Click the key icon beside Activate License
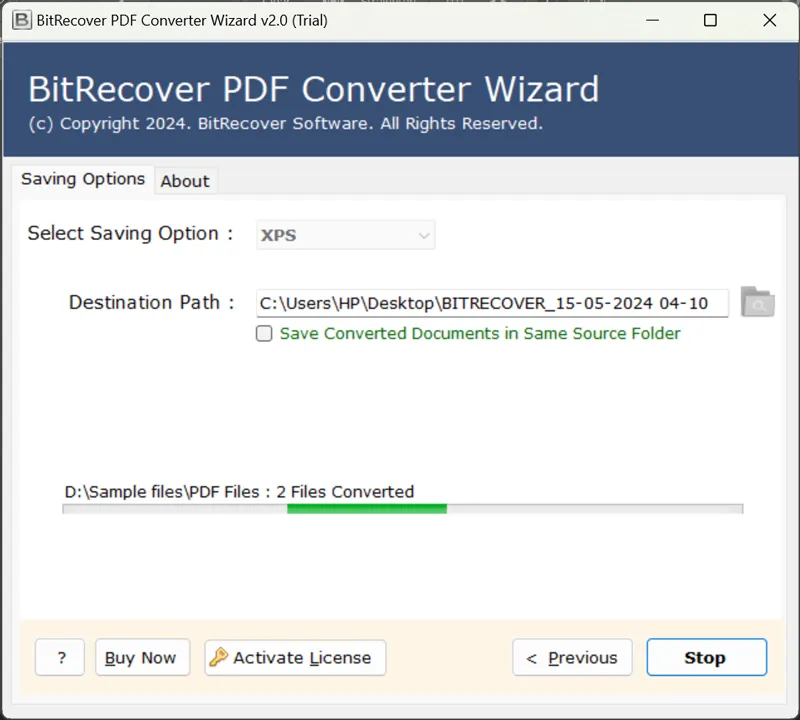800x720 pixels. pos(218,657)
